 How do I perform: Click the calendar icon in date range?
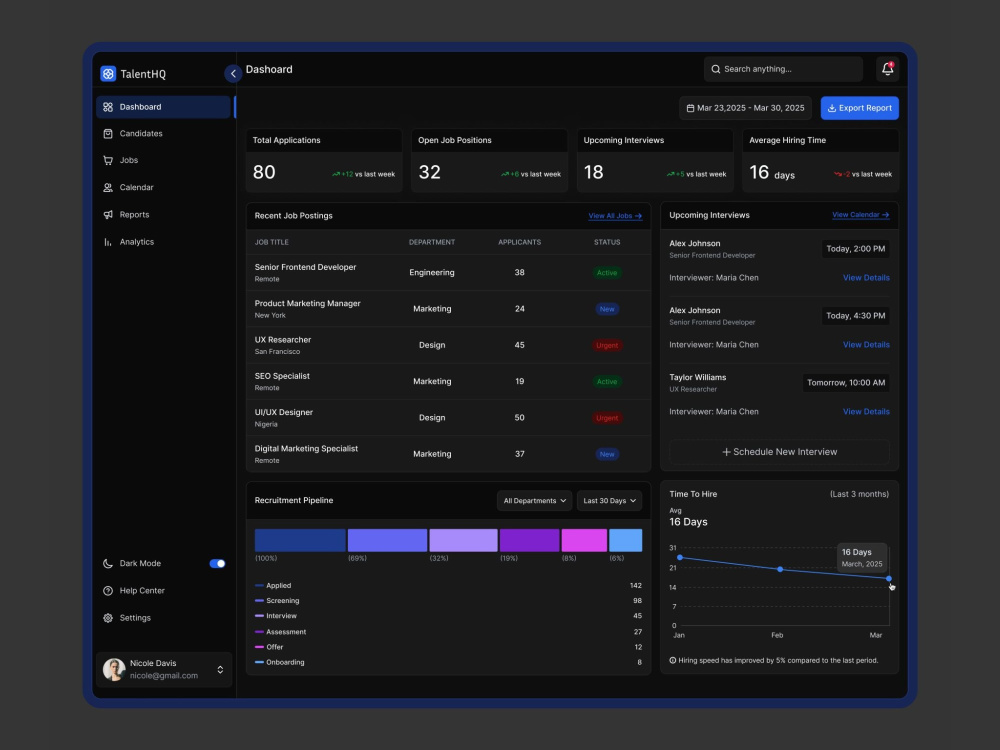point(690,108)
